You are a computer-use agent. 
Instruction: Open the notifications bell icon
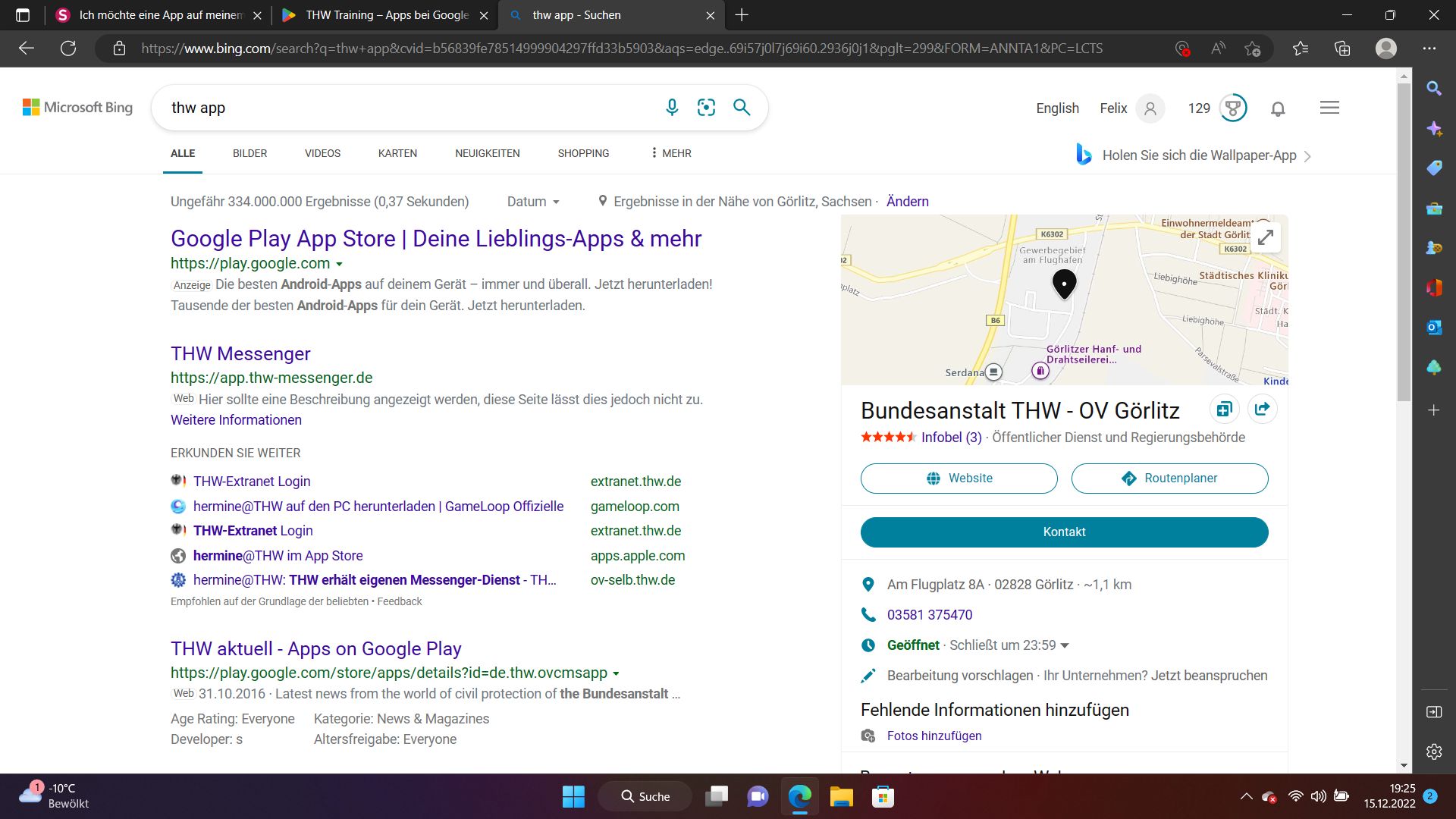click(x=1278, y=108)
